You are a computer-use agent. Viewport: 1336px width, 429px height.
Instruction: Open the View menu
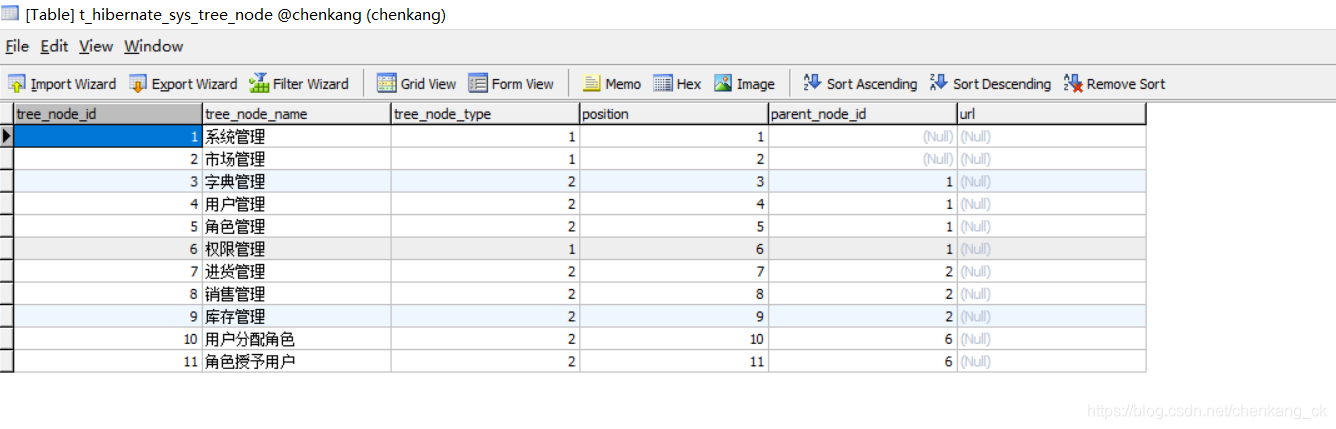pyautogui.click(x=96, y=46)
